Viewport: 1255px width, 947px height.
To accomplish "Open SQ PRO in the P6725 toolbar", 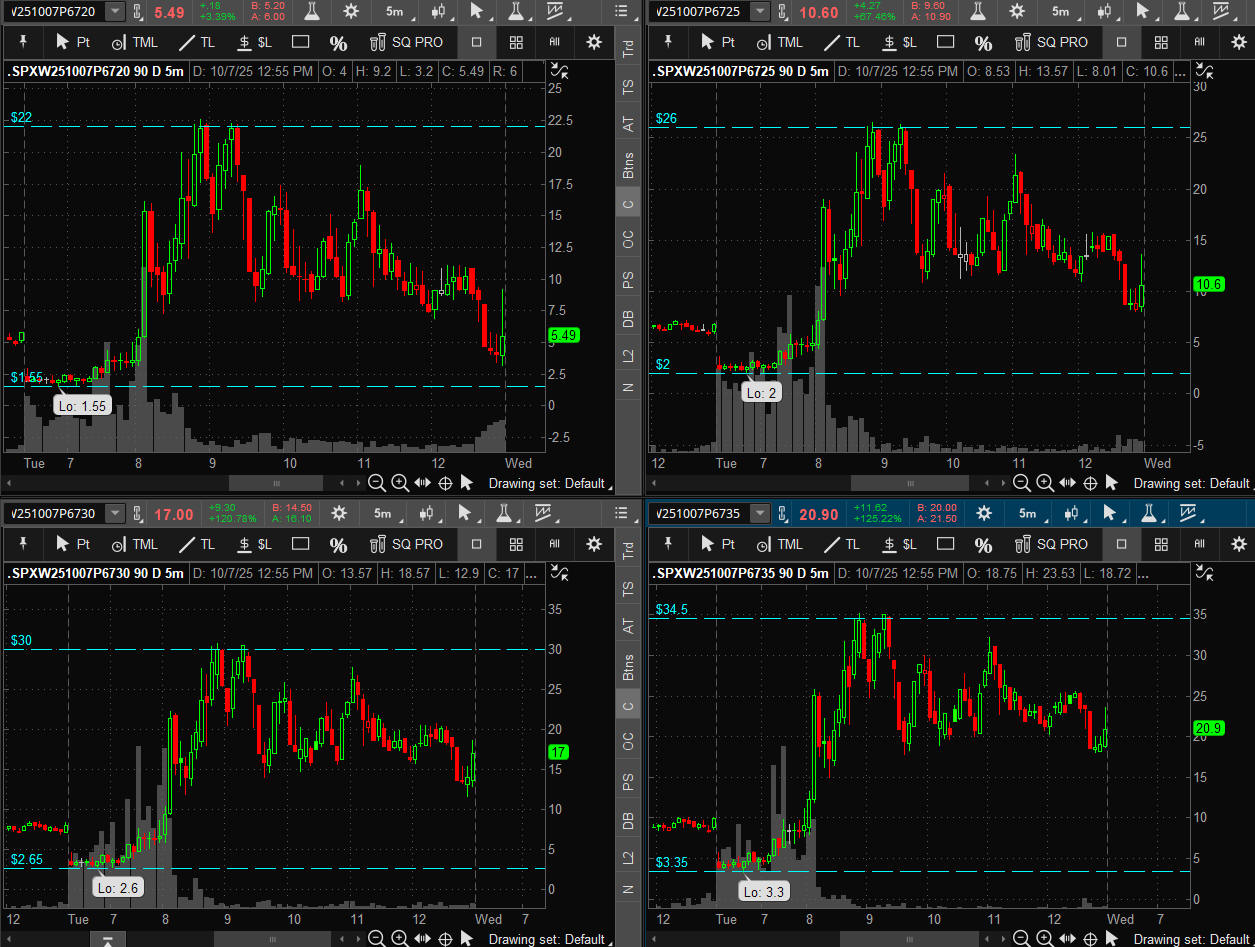I will coord(1051,42).
